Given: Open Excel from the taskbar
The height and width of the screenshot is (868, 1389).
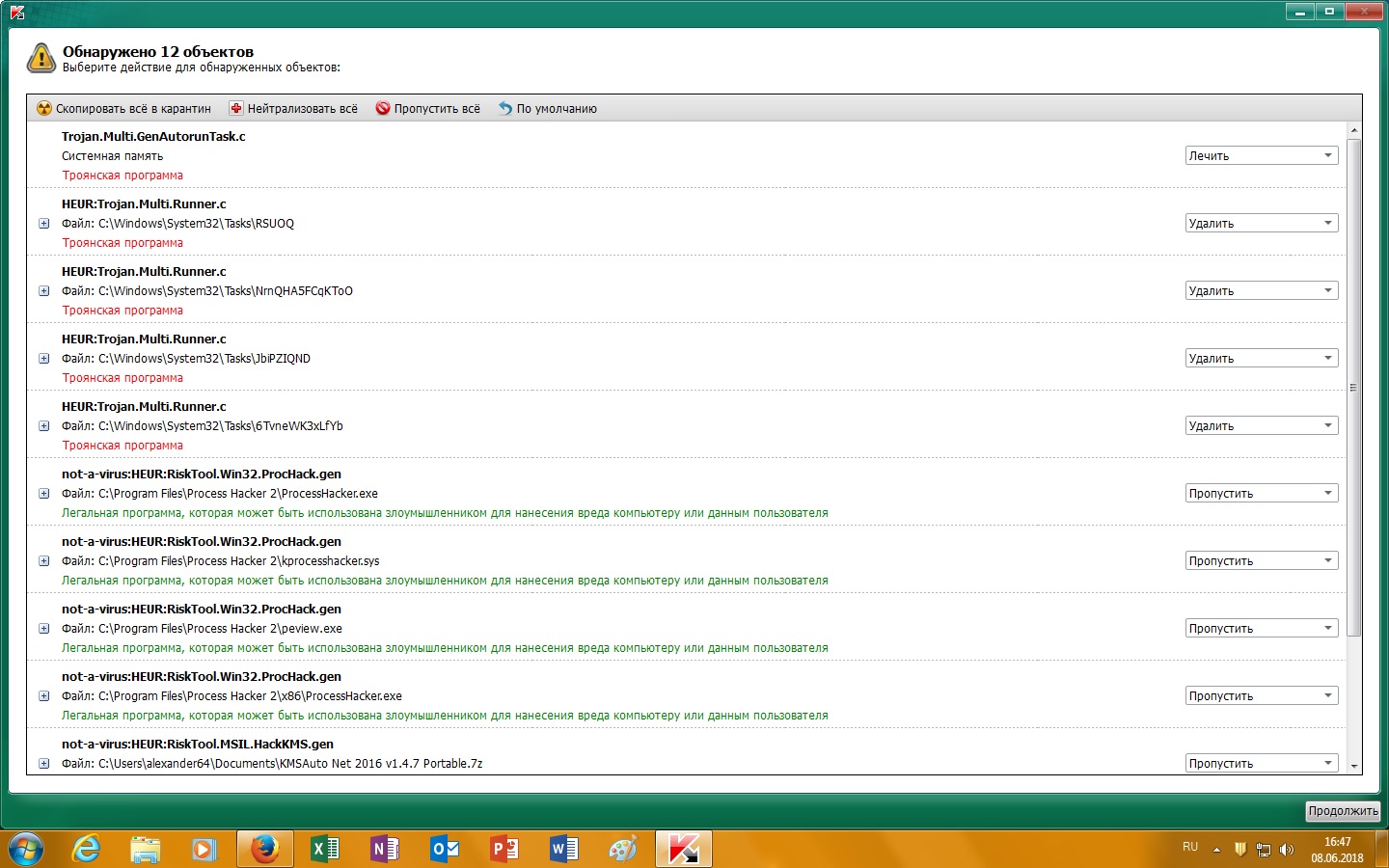Looking at the screenshot, I should [325, 849].
